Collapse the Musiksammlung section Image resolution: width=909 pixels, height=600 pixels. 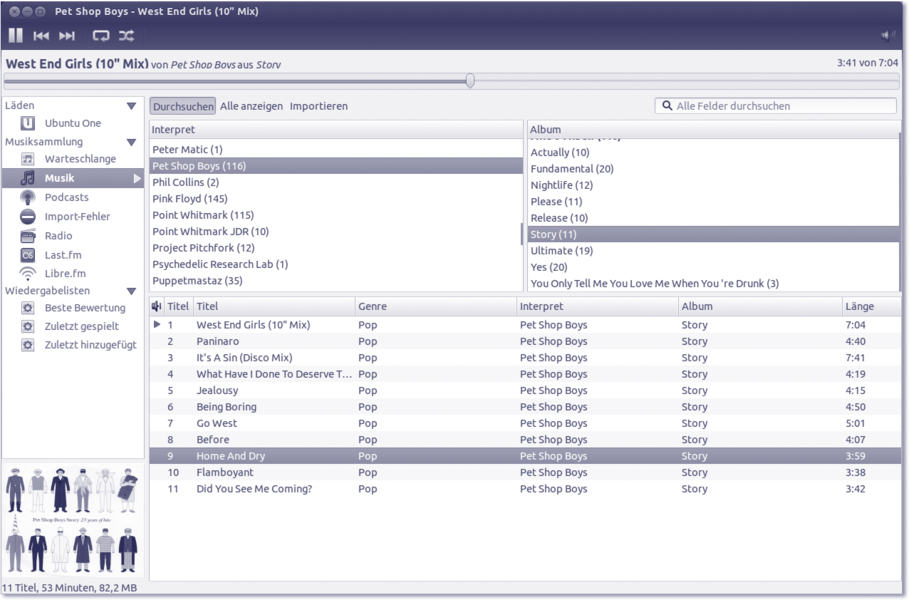[131, 142]
